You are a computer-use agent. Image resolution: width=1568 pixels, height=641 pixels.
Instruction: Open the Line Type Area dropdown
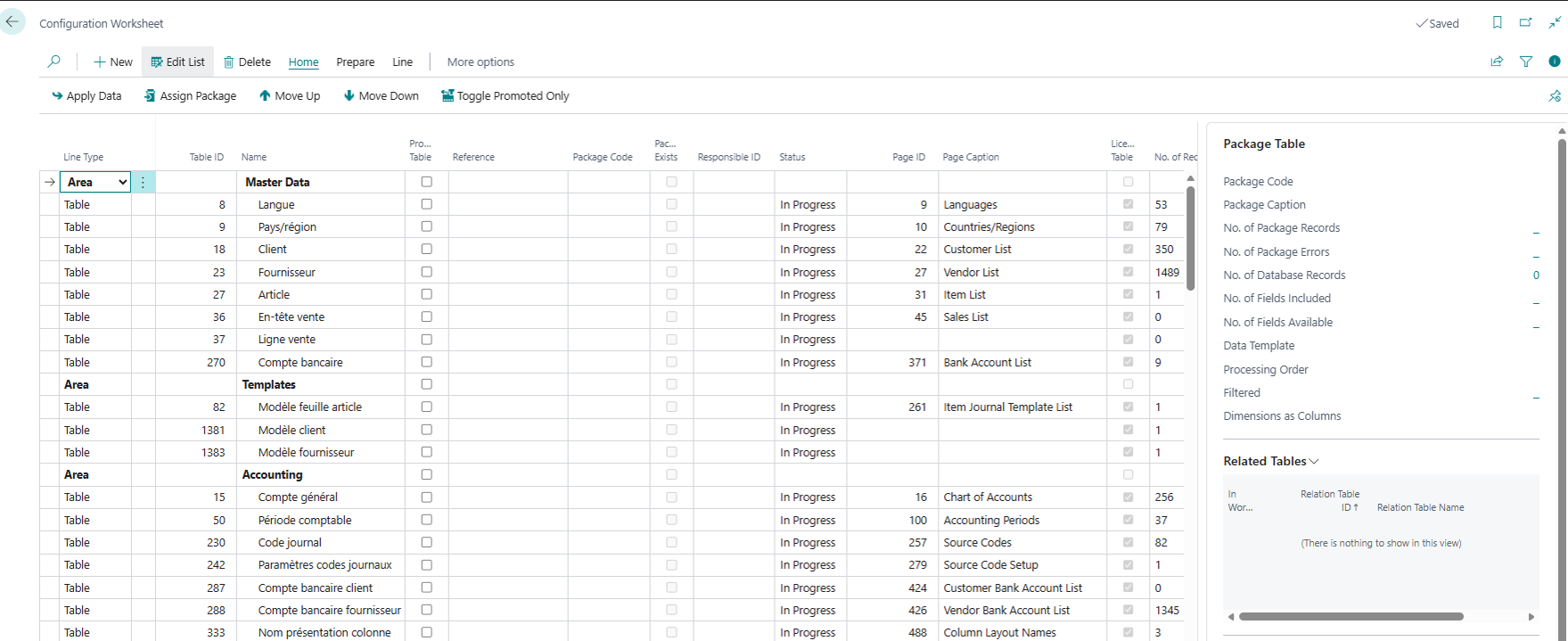(122, 182)
